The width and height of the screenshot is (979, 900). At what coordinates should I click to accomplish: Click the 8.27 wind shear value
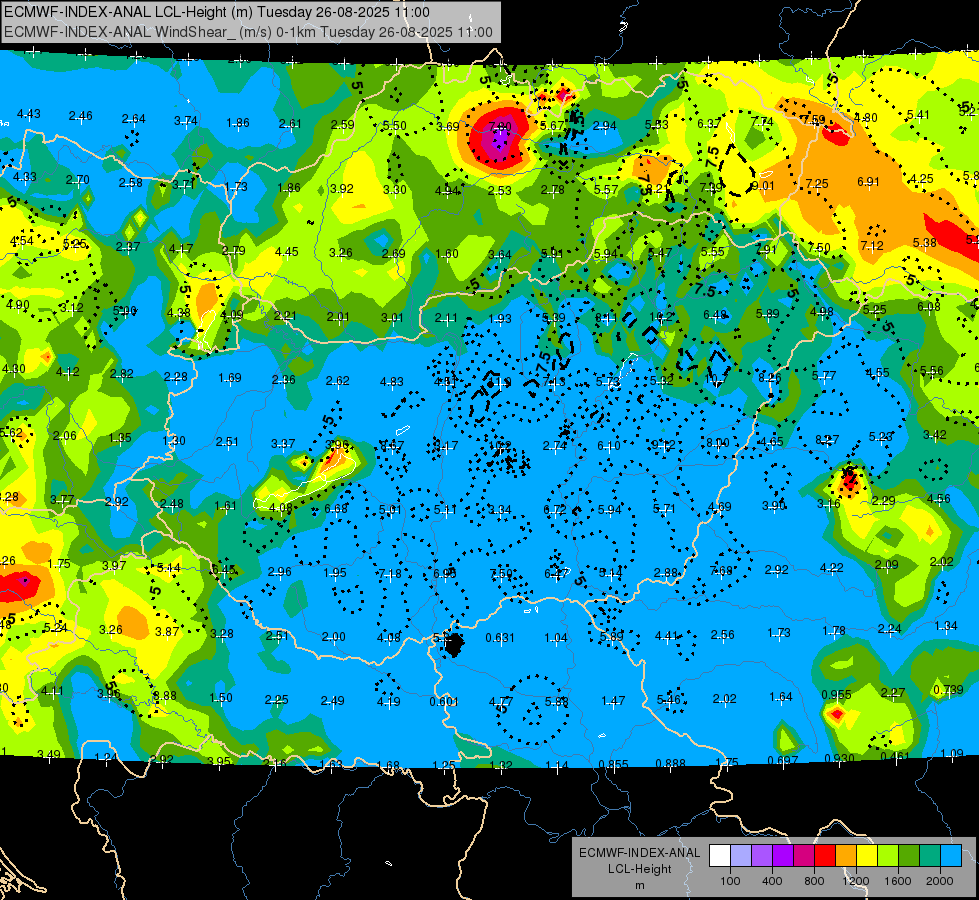tap(827, 440)
